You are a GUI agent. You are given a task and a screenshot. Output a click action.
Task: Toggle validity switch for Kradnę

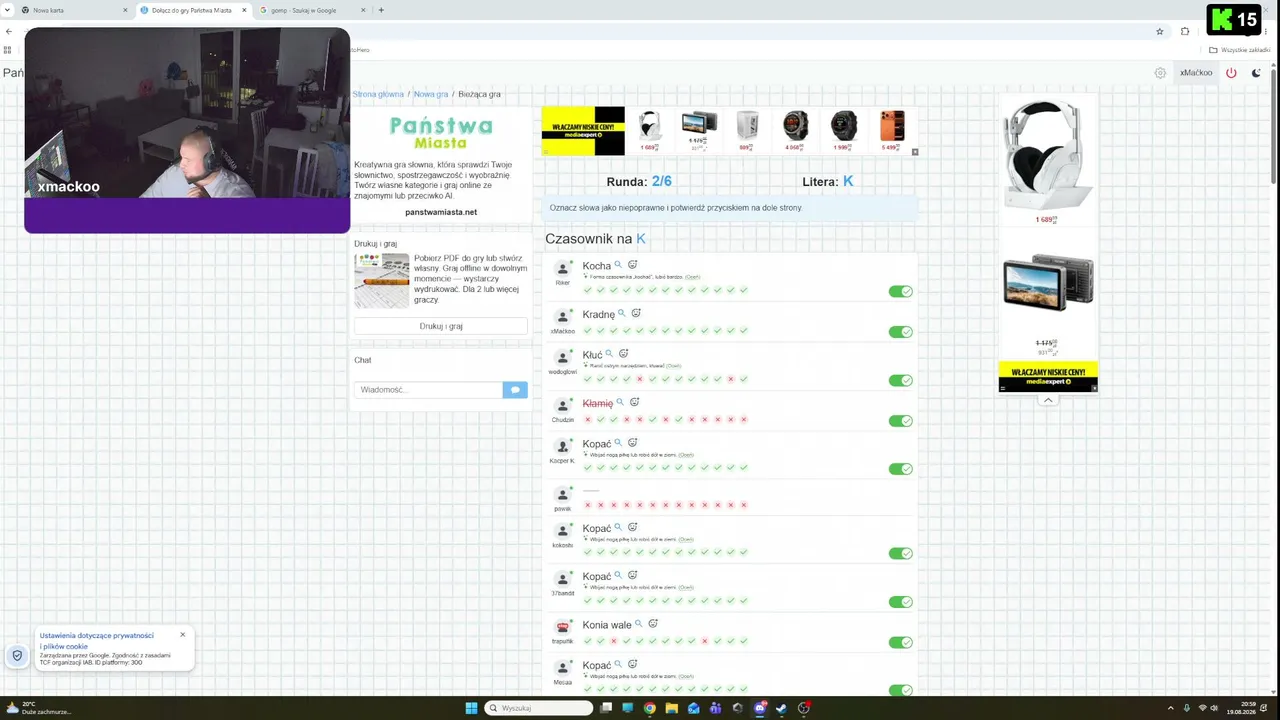[x=901, y=332]
